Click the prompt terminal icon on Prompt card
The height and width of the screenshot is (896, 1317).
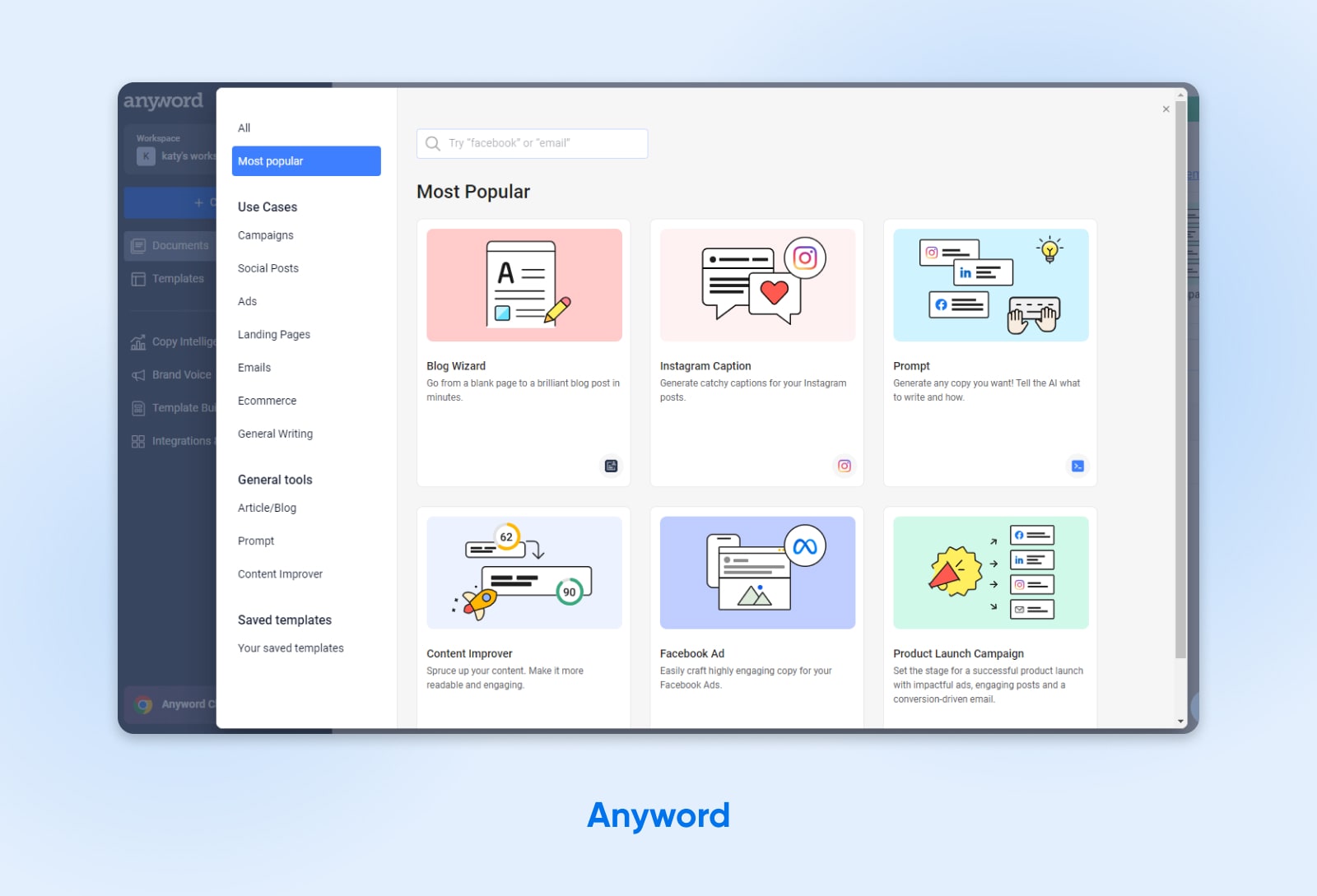[1077, 467]
